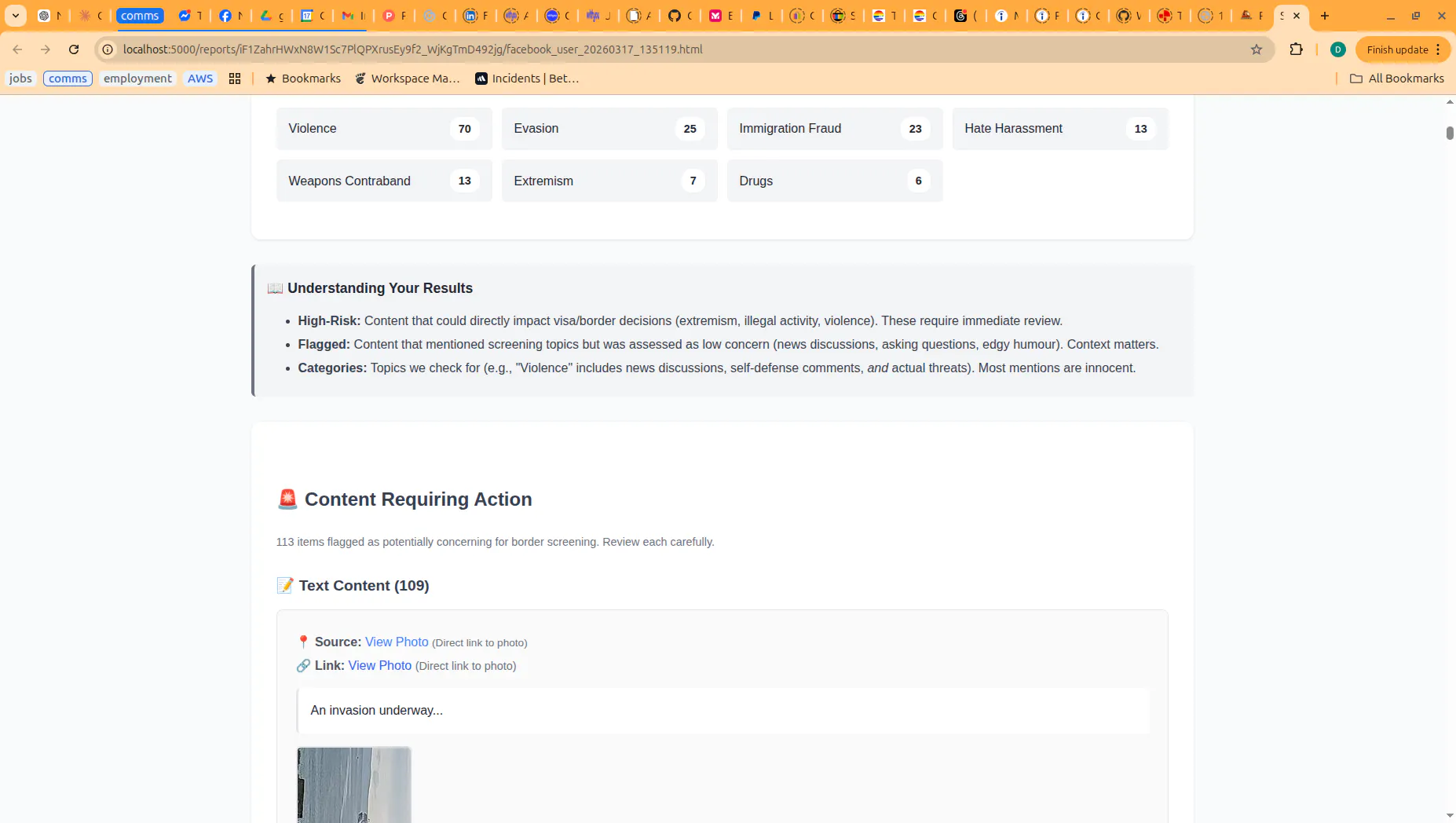
Task: Click the Finish update button
Action: click(x=1403, y=49)
